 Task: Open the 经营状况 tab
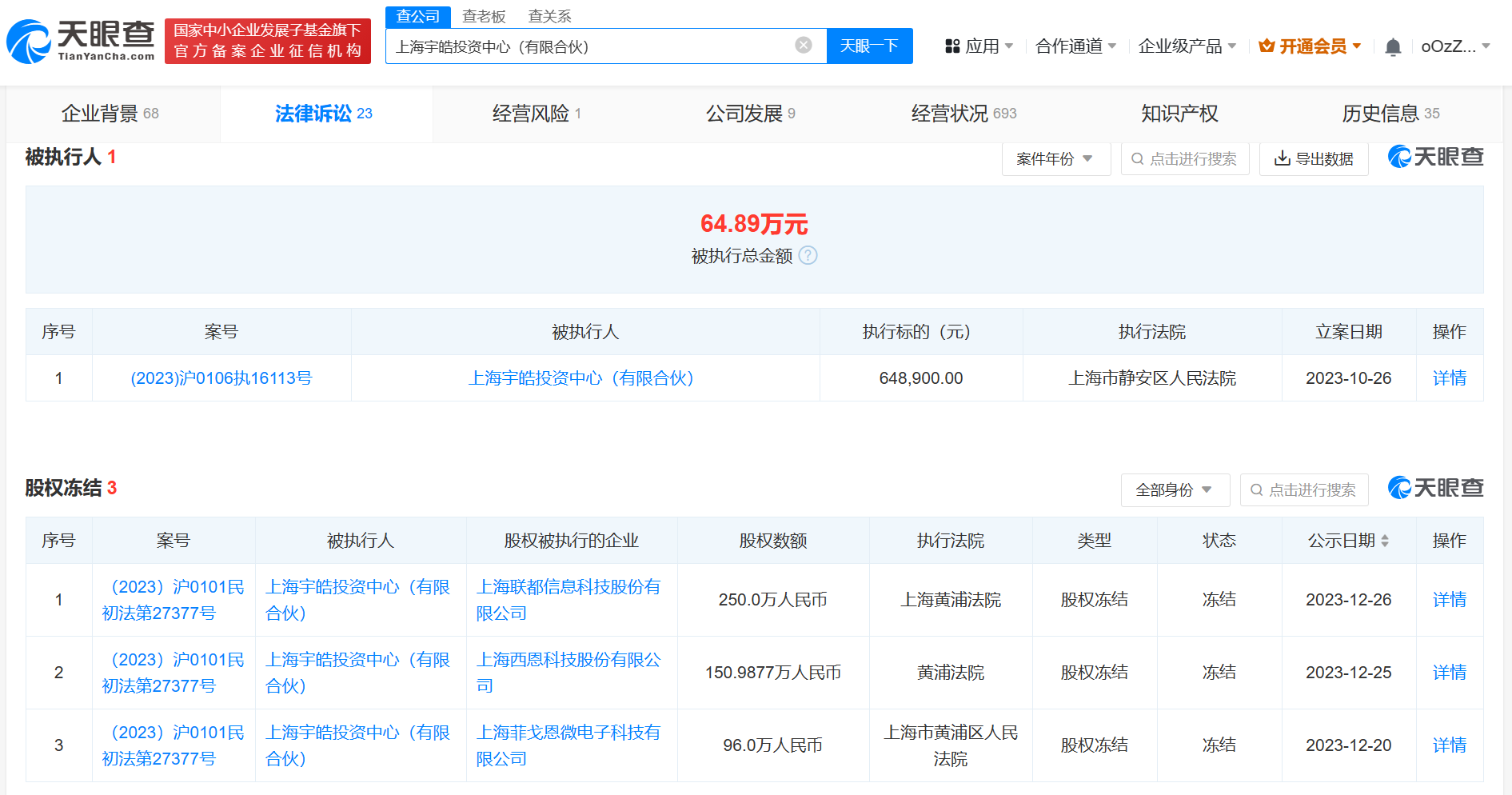click(x=964, y=114)
